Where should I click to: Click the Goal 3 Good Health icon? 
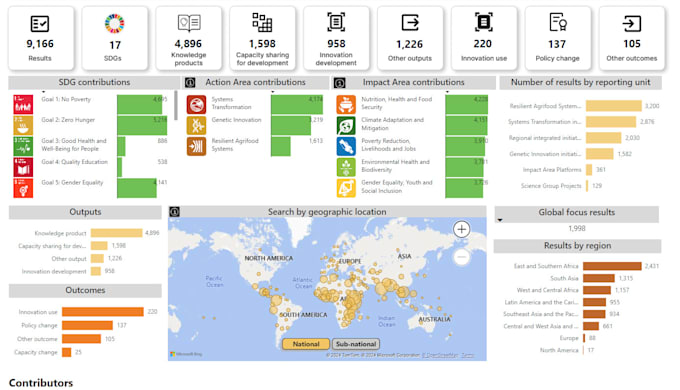point(23,146)
